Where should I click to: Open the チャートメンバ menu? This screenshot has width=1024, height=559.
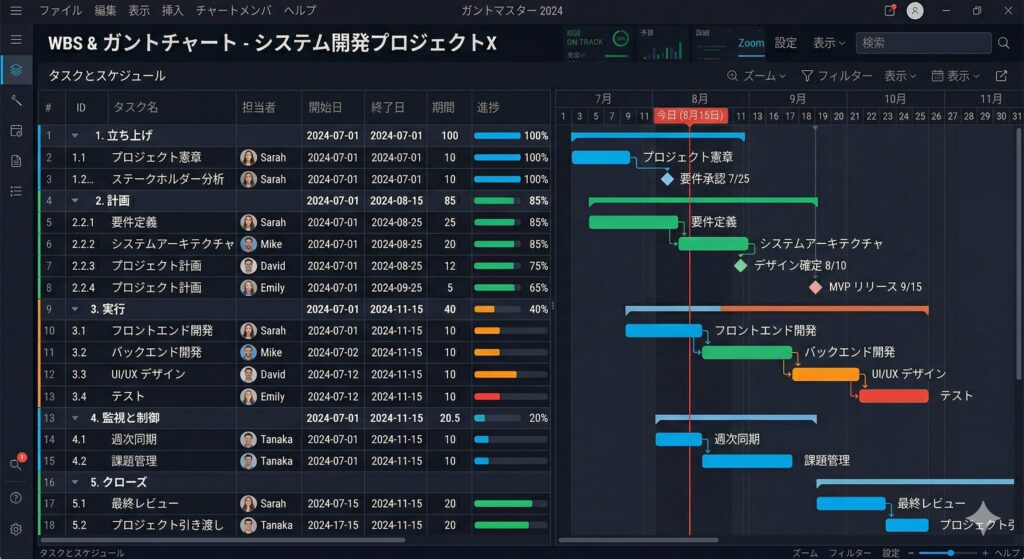click(x=233, y=10)
